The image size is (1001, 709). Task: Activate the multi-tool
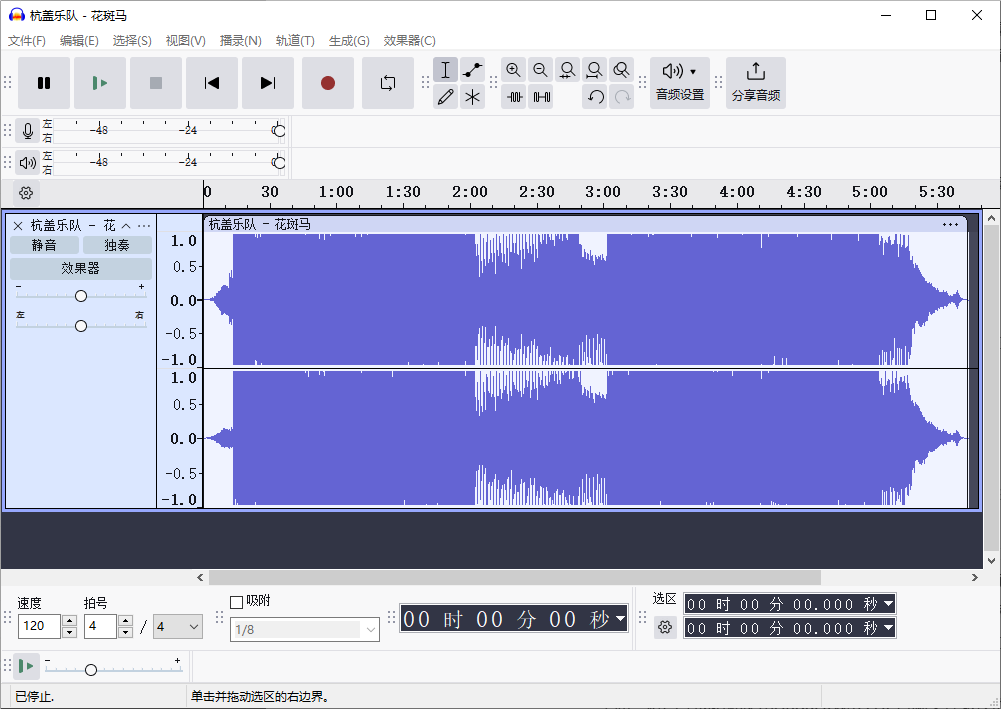pyautogui.click(x=472, y=97)
